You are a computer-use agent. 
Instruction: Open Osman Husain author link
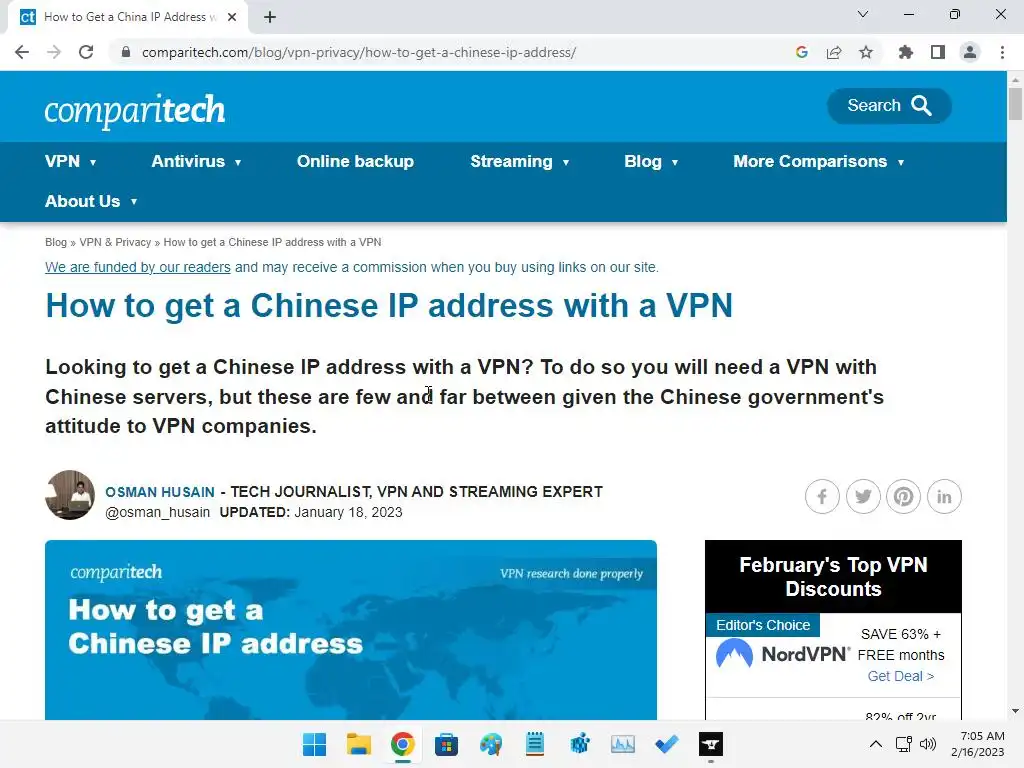tap(160, 492)
